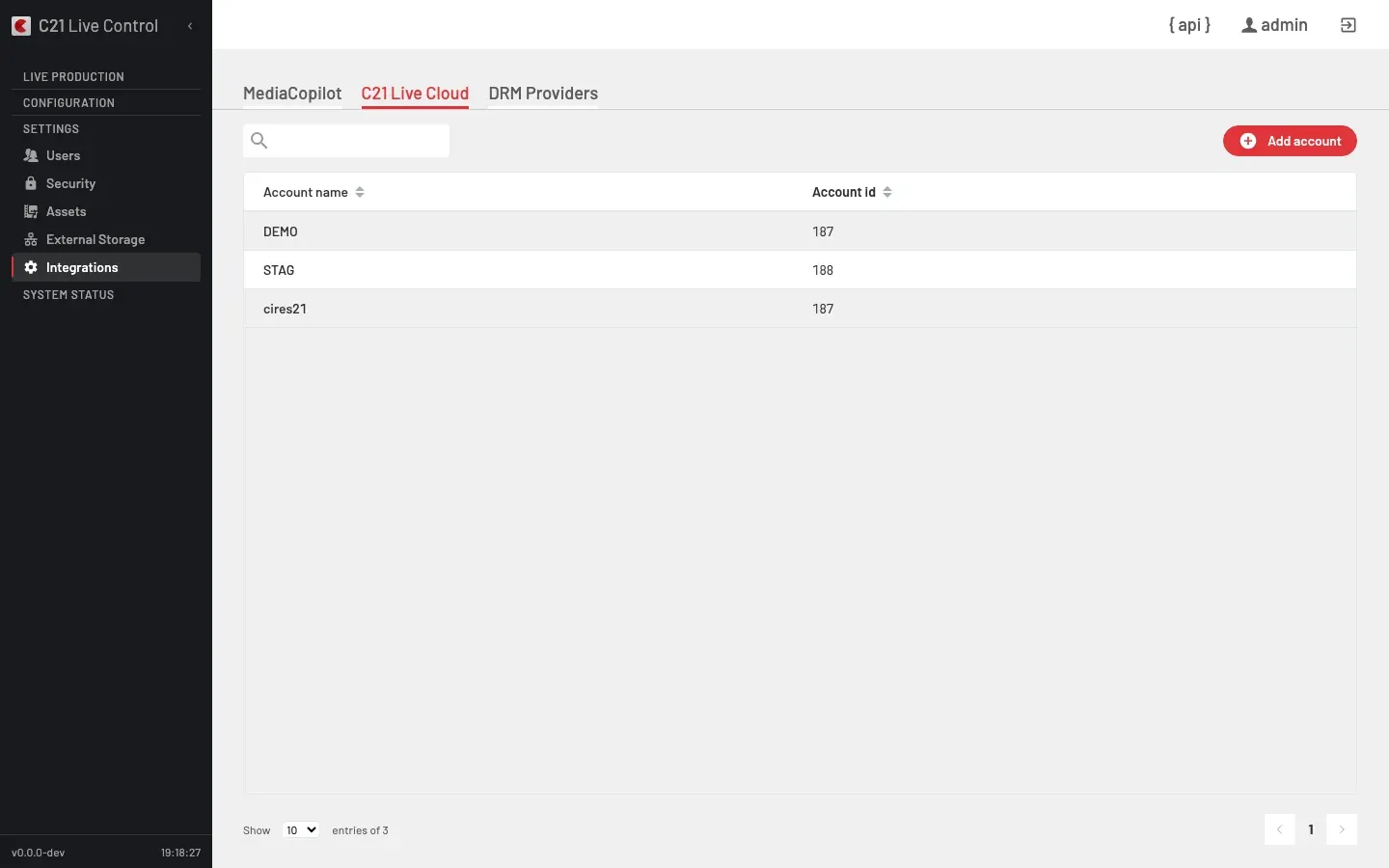Screen dimensions: 1389x868
Task: Open the Security settings page
Action: (106, 183)
